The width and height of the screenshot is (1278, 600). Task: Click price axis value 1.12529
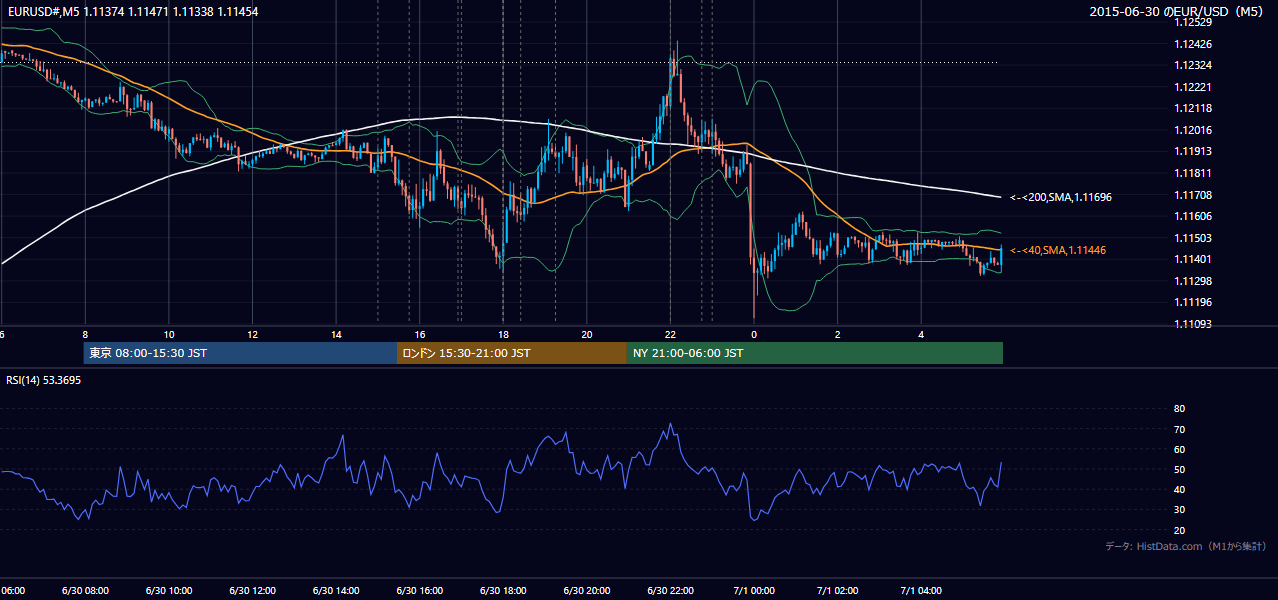tap(1194, 22)
